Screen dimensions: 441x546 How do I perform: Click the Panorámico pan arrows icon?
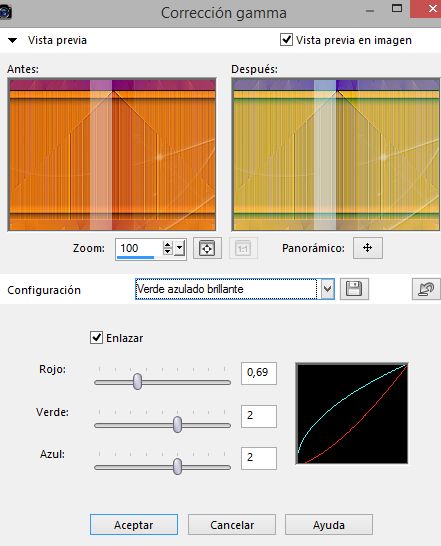368,248
